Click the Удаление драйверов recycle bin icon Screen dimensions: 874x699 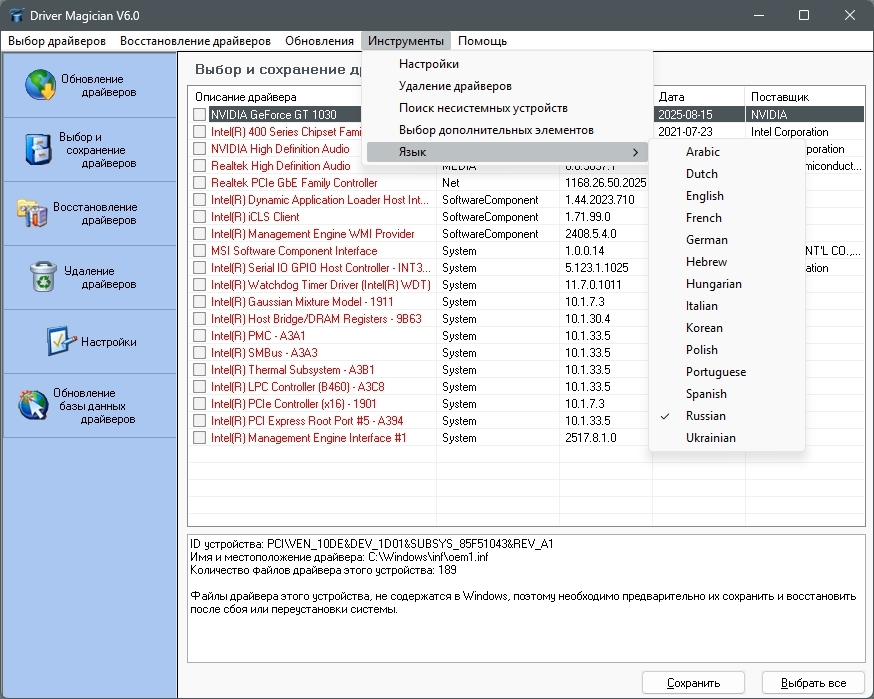tap(43, 277)
